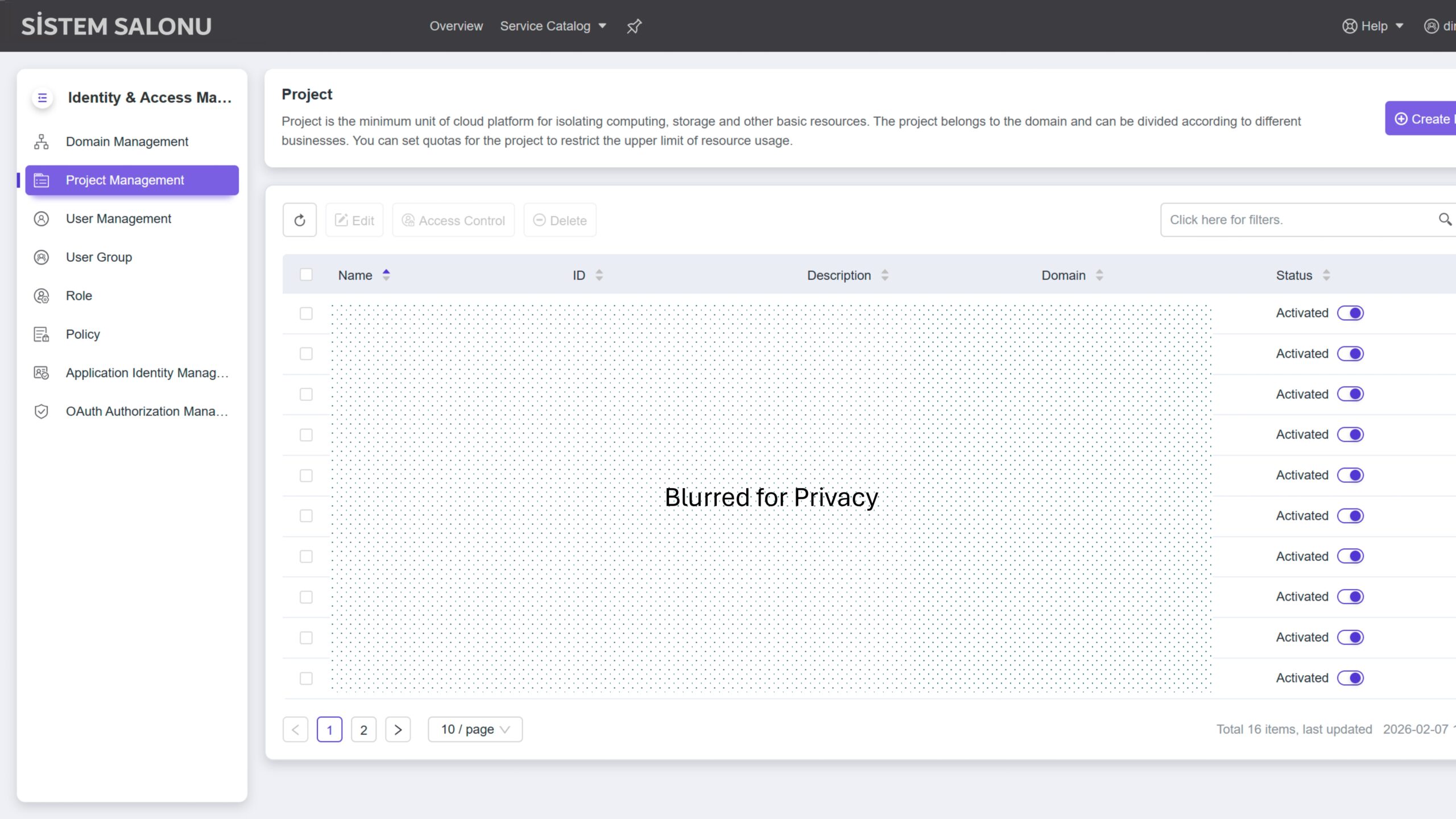The image size is (1456, 819).
Task: Check the first project row checkbox
Action: click(306, 313)
